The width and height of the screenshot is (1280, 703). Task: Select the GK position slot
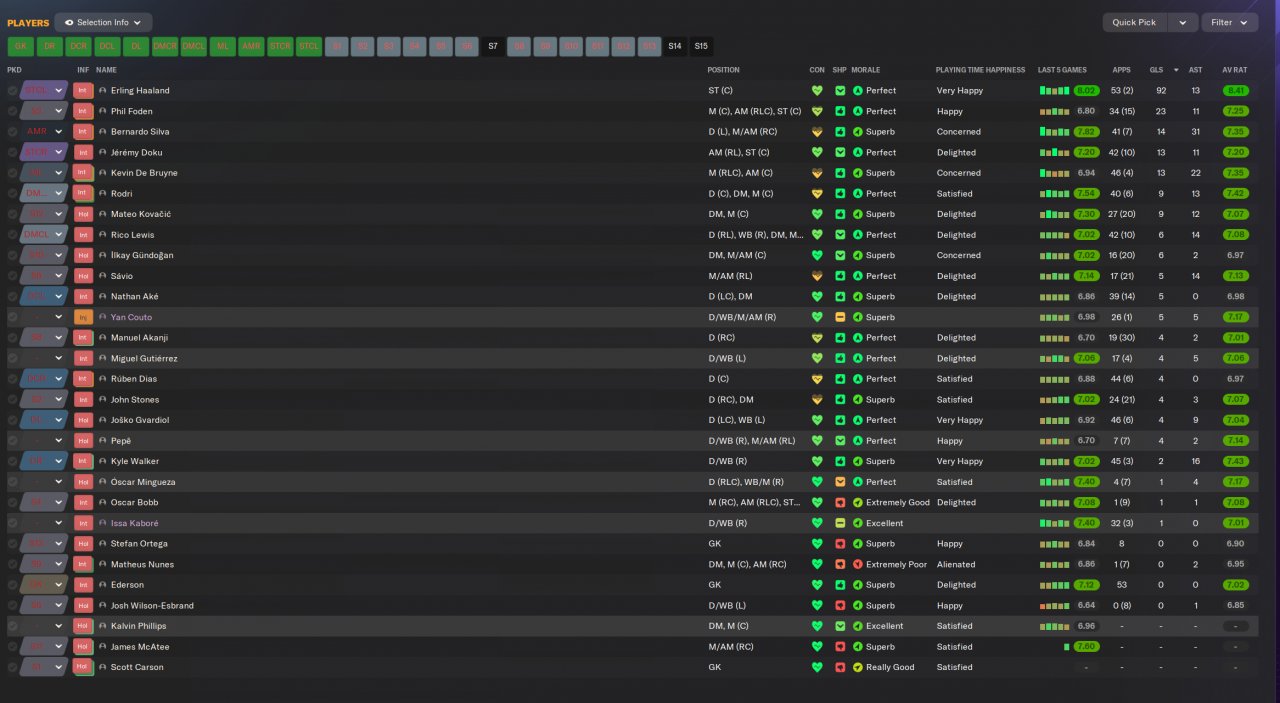pyautogui.click(x=20, y=46)
